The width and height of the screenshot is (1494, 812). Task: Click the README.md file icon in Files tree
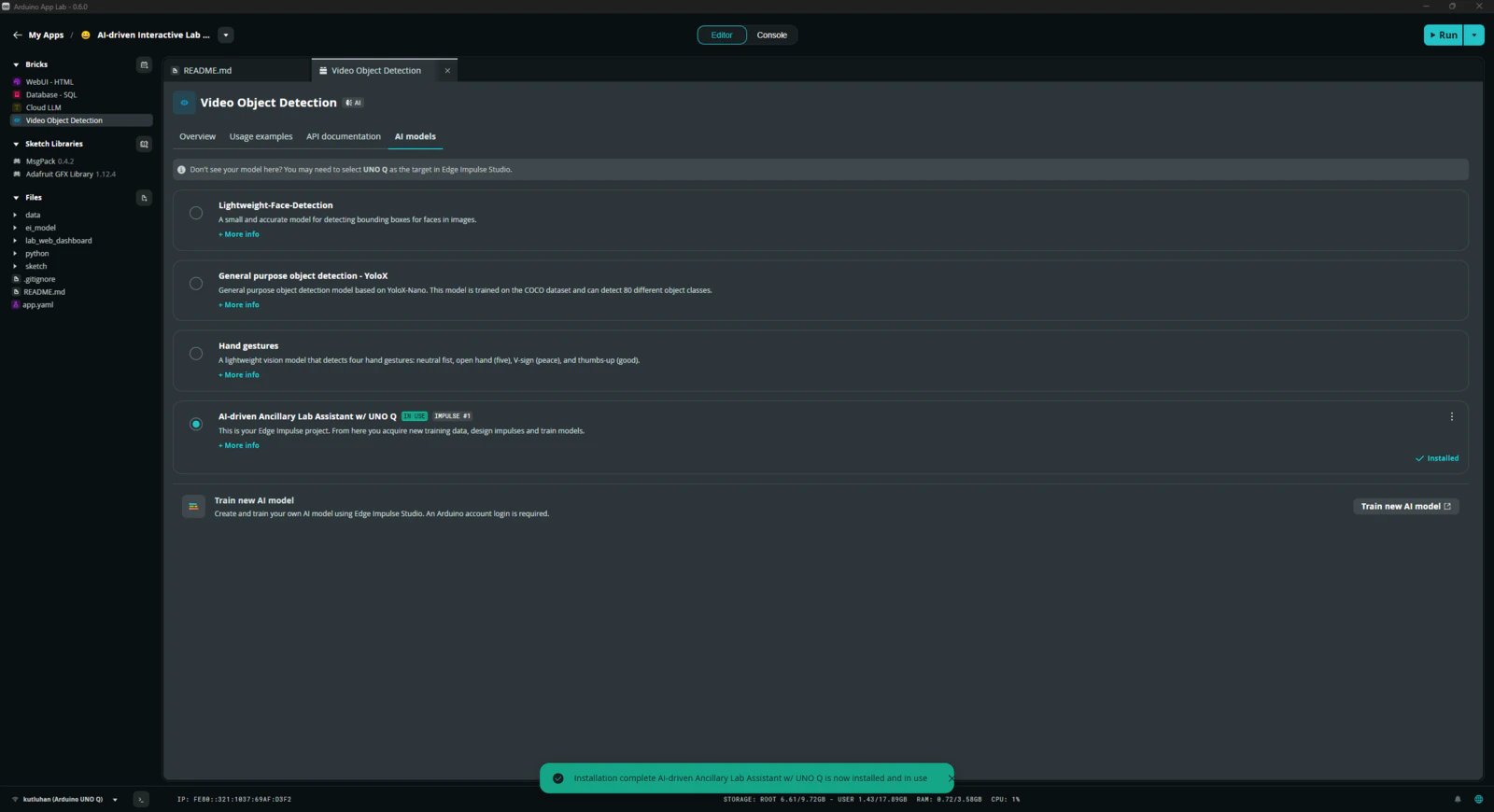point(16,292)
